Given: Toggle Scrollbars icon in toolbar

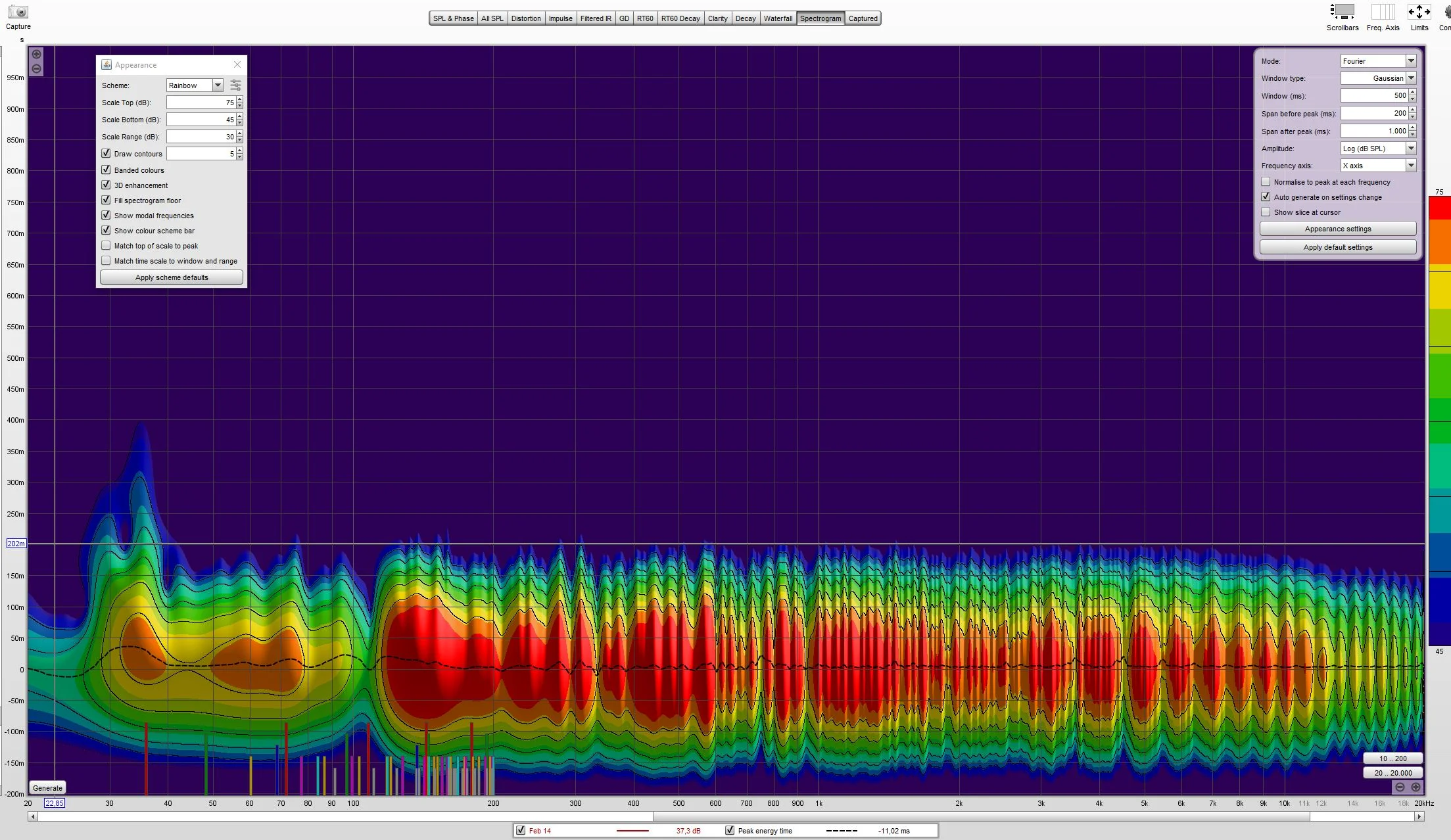Looking at the screenshot, I should [1342, 12].
